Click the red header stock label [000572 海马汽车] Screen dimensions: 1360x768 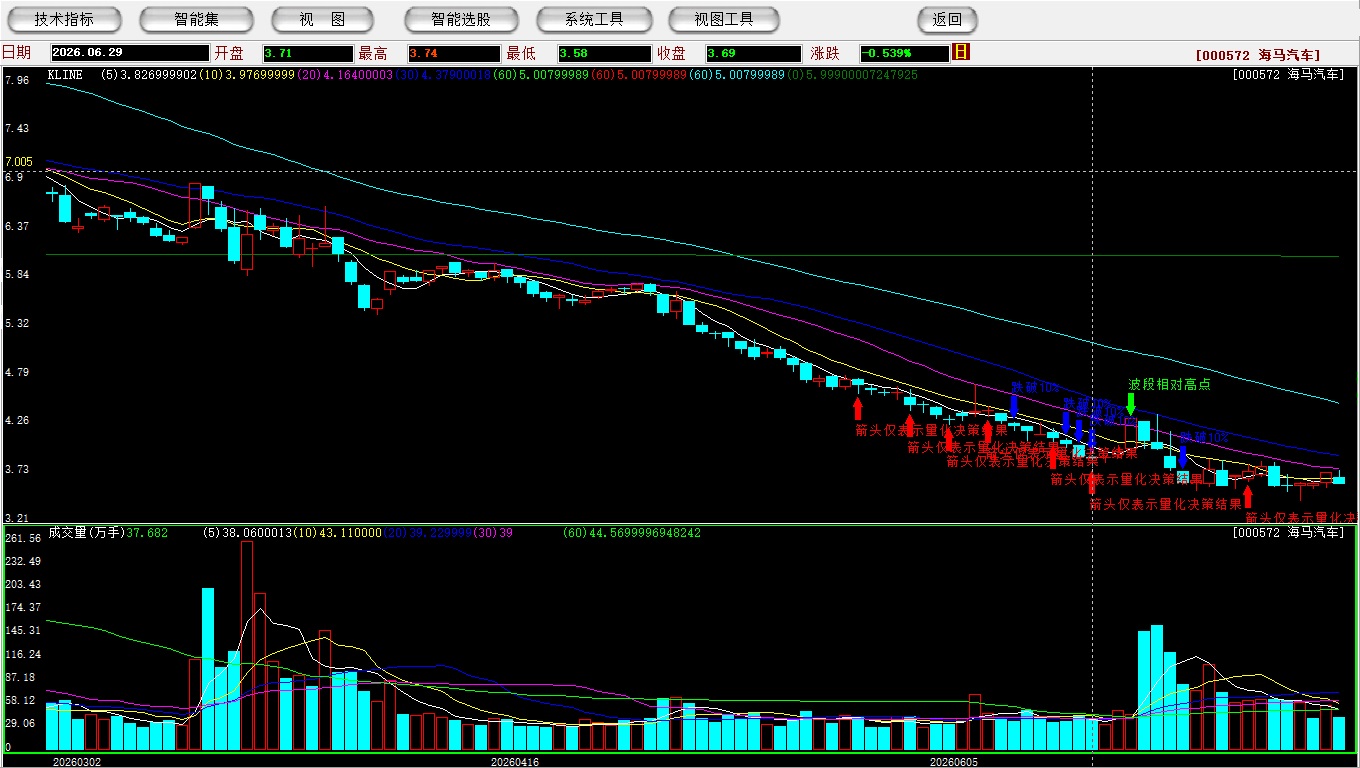point(1257,55)
